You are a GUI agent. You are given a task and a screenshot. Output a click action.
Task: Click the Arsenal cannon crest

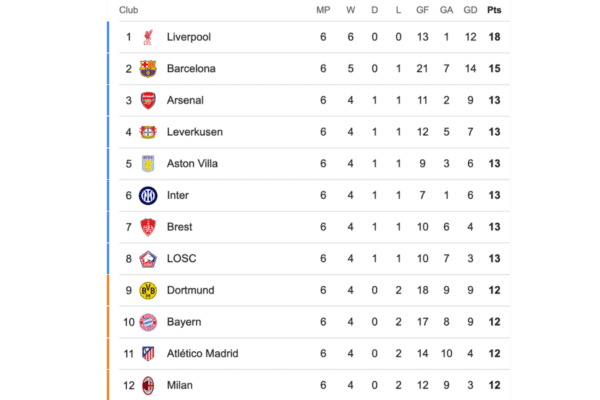click(x=148, y=100)
